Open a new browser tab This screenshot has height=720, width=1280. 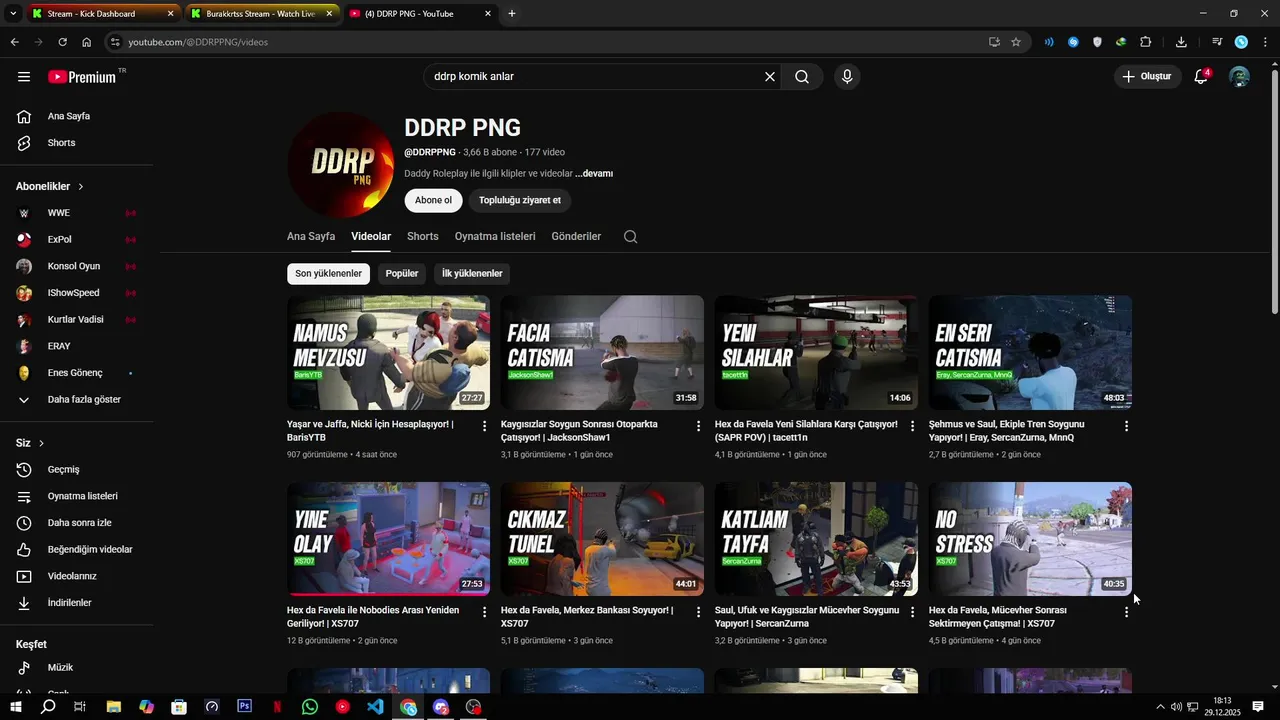click(512, 14)
